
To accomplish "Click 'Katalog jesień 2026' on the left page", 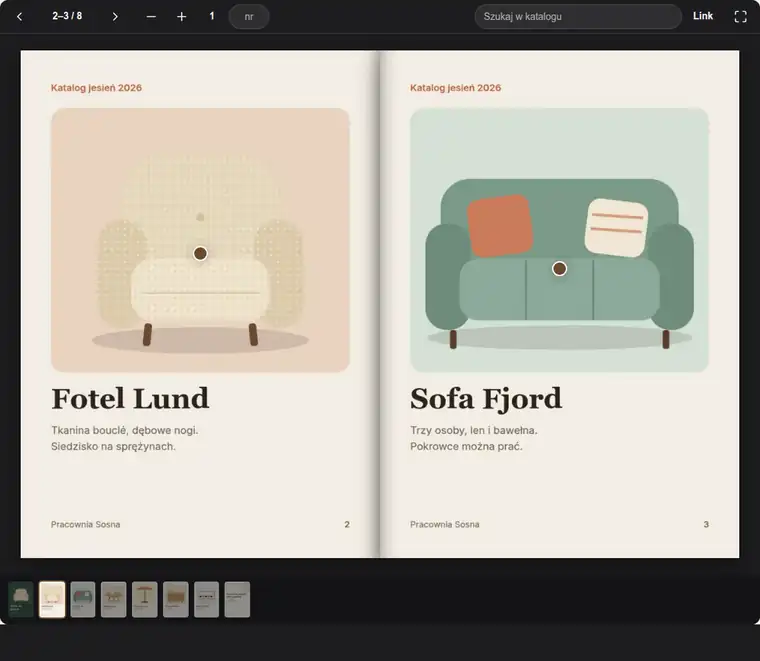I will pos(96,88).
